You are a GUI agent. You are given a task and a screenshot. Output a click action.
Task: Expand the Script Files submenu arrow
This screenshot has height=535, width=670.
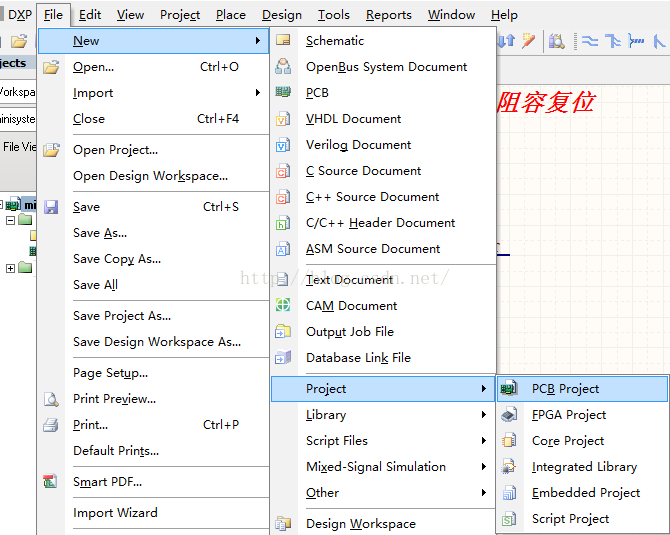click(484, 441)
